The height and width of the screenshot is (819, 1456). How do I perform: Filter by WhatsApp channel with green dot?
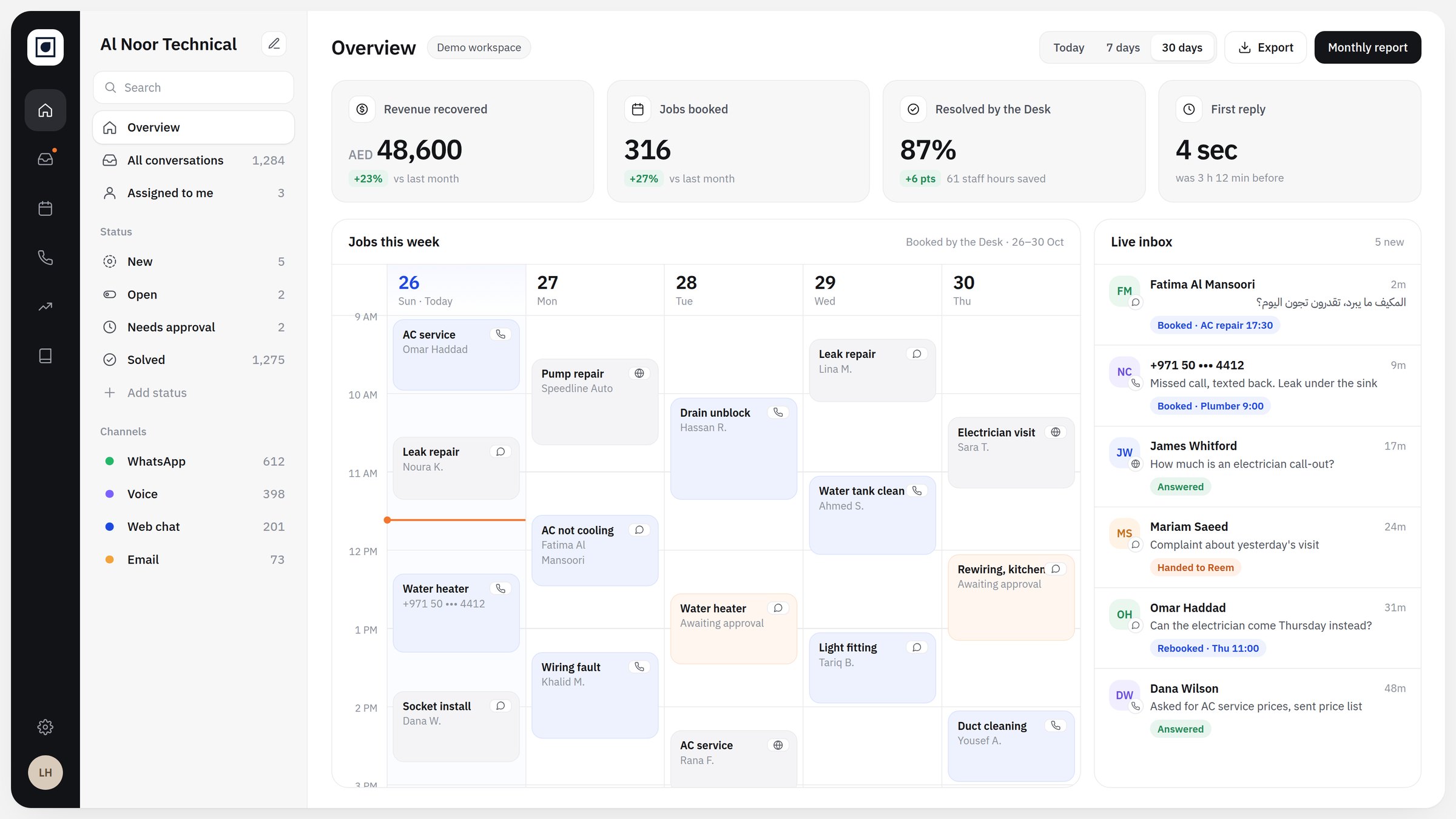click(194, 461)
